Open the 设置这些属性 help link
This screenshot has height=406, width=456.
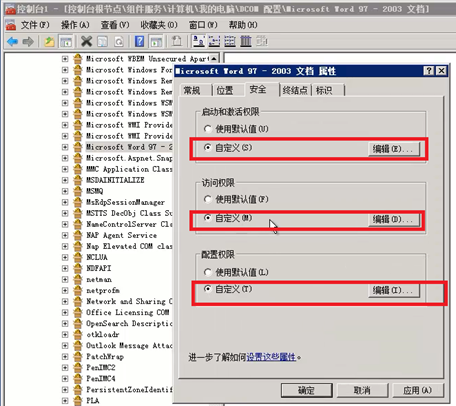coord(271,357)
